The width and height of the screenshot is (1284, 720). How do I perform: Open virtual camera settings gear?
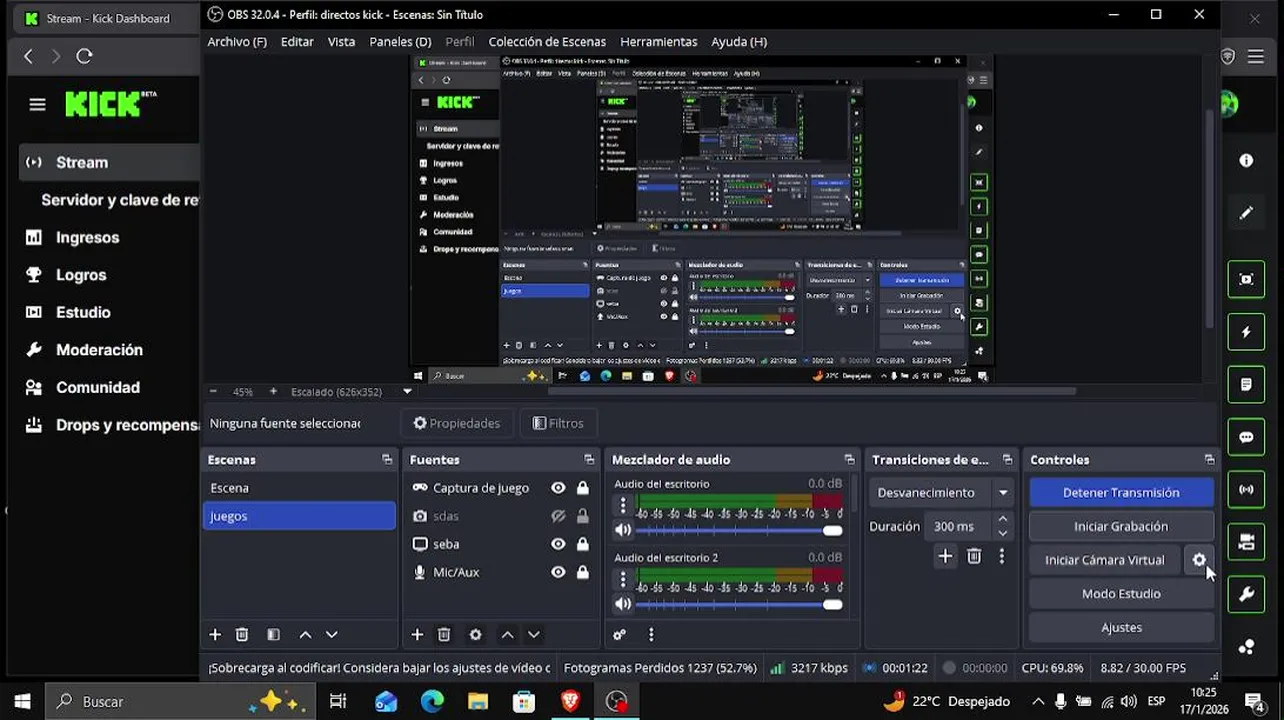[x=1199, y=560]
